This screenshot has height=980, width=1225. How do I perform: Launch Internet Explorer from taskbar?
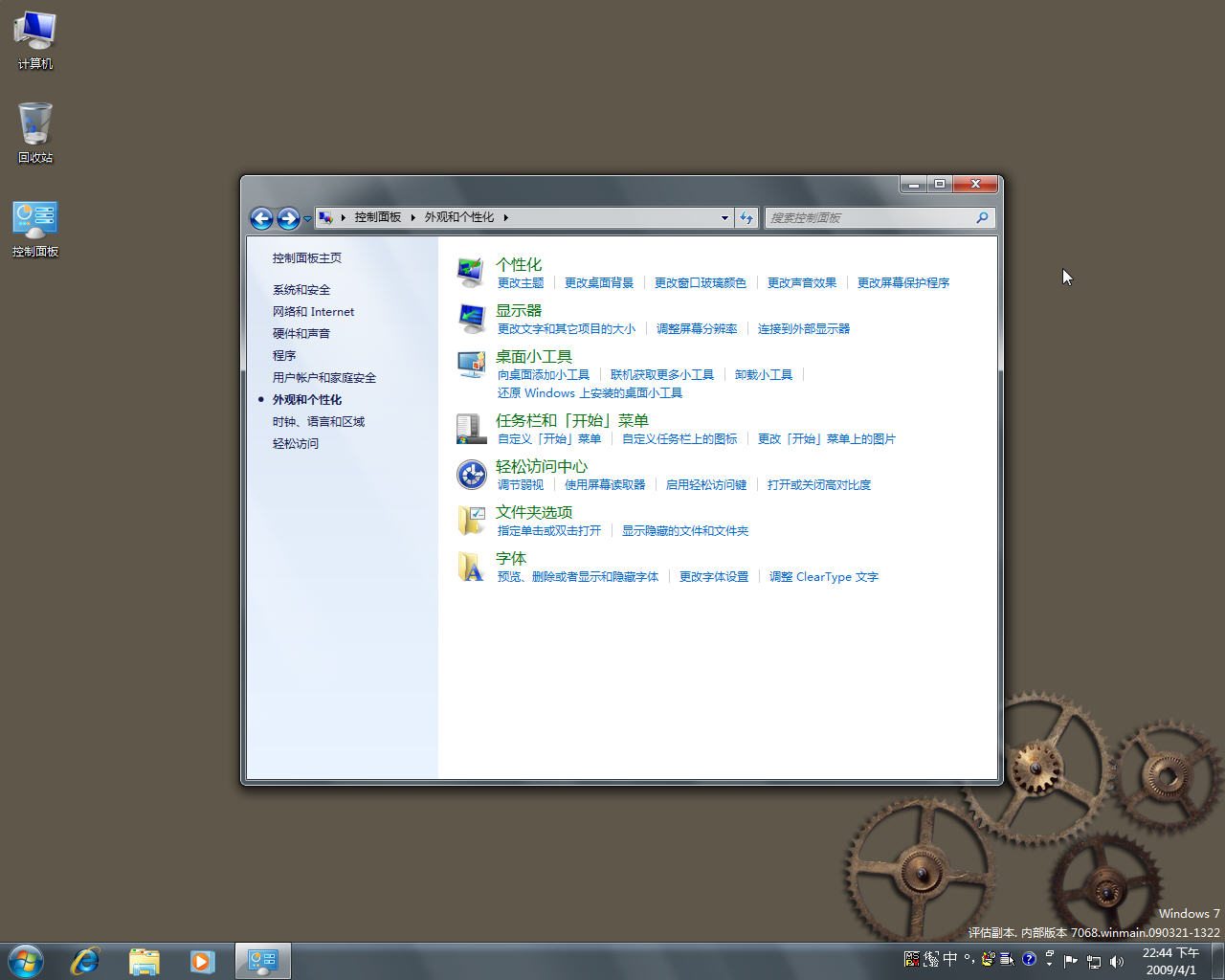85,961
